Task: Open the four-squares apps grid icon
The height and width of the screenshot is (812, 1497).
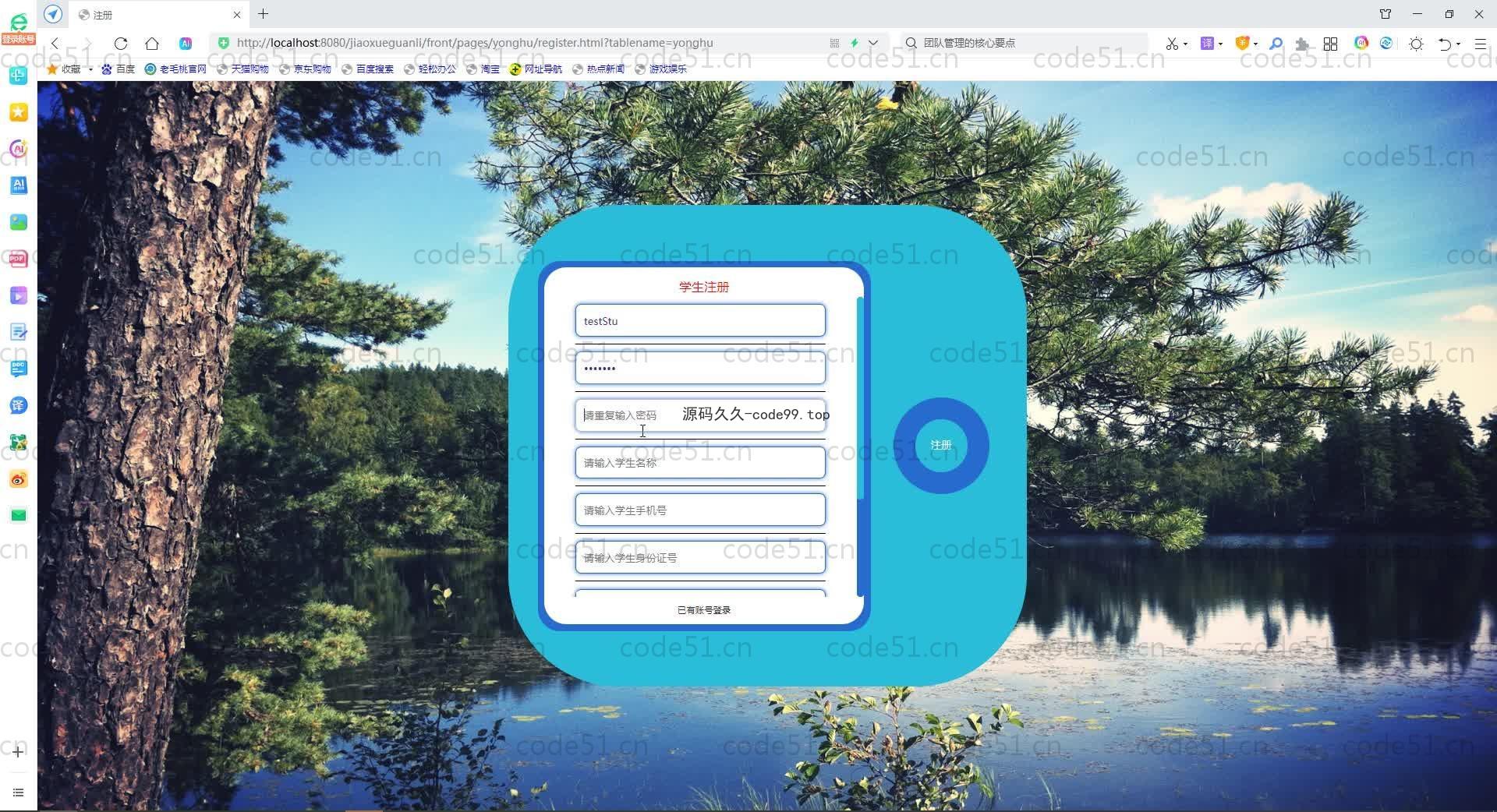Action: pos(1330,44)
